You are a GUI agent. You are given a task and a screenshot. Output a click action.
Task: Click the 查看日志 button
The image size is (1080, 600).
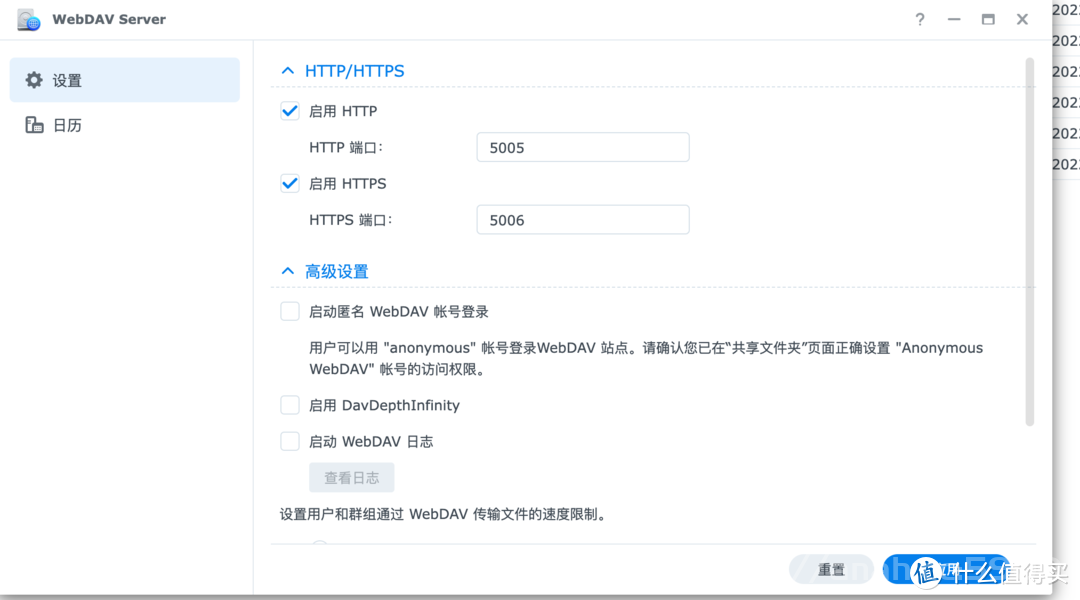[351, 477]
